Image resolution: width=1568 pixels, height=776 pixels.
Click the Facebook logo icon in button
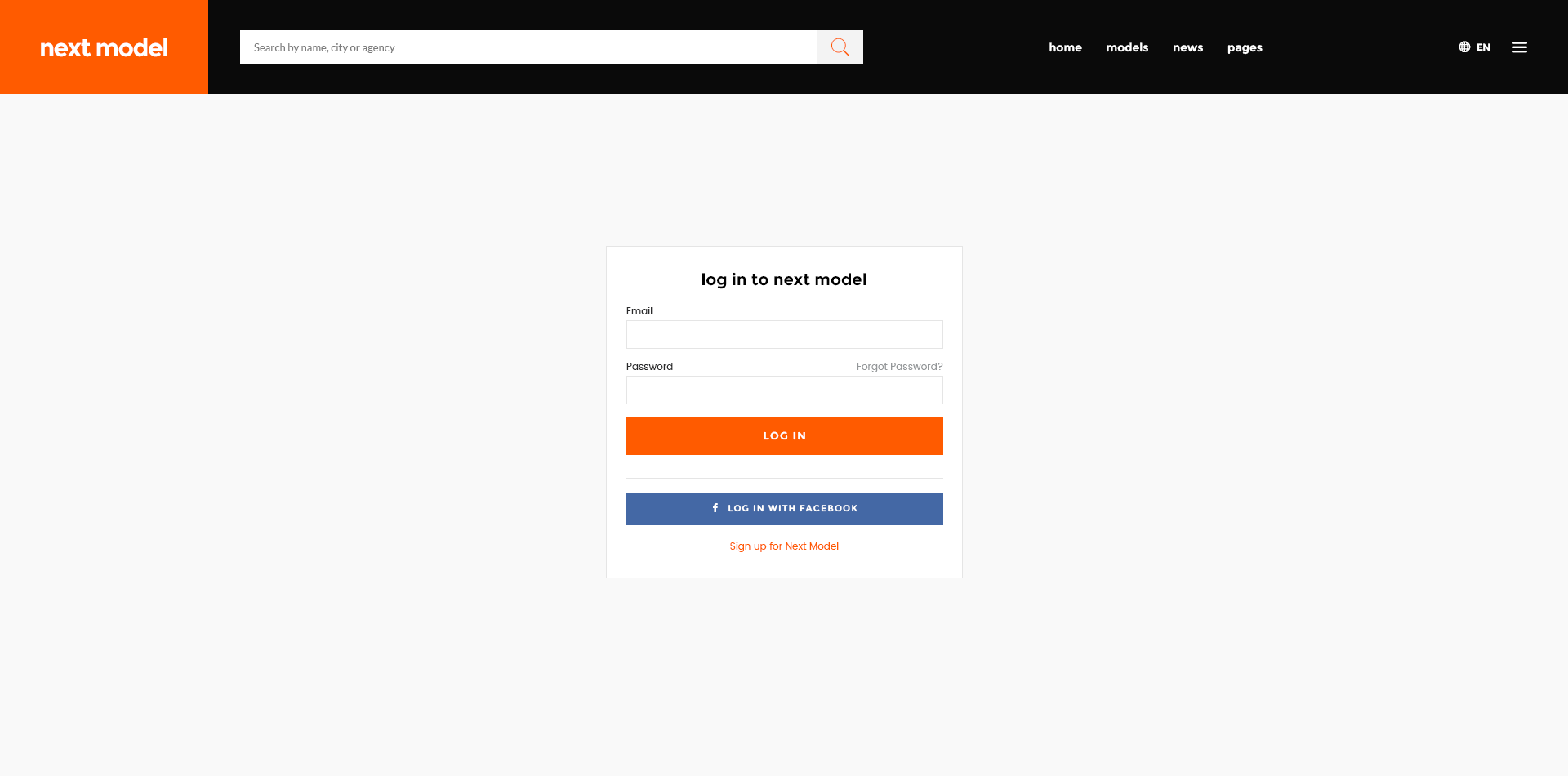pyautogui.click(x=715, y=508)
